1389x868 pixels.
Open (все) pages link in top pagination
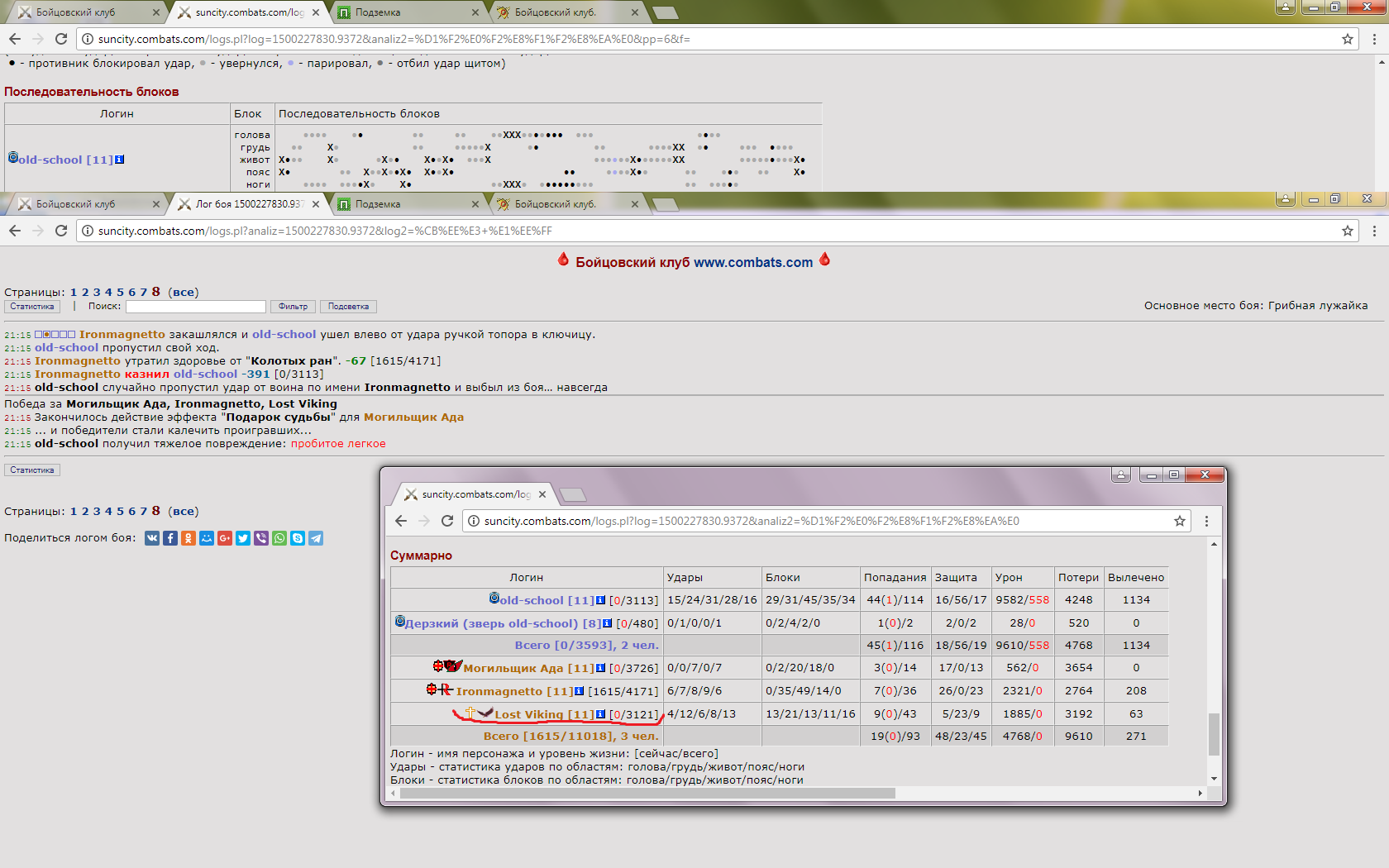(184, 292)
